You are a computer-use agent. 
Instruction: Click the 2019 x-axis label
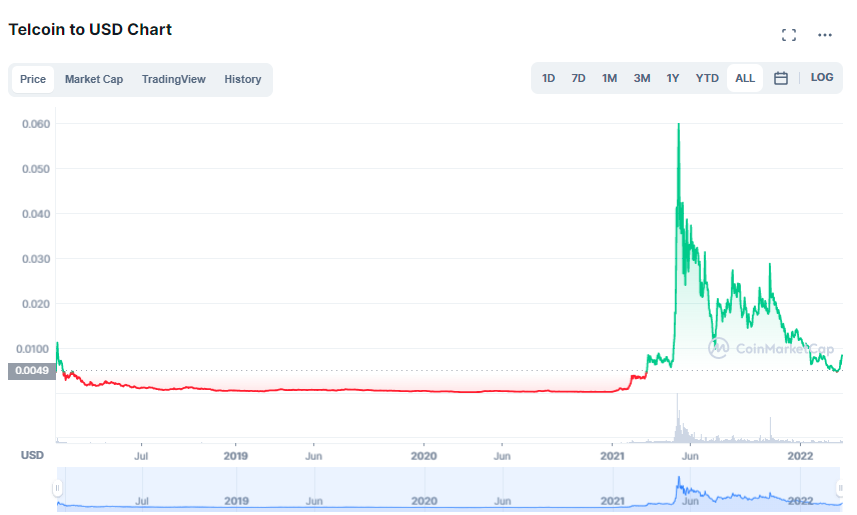[x=236, y=456]
